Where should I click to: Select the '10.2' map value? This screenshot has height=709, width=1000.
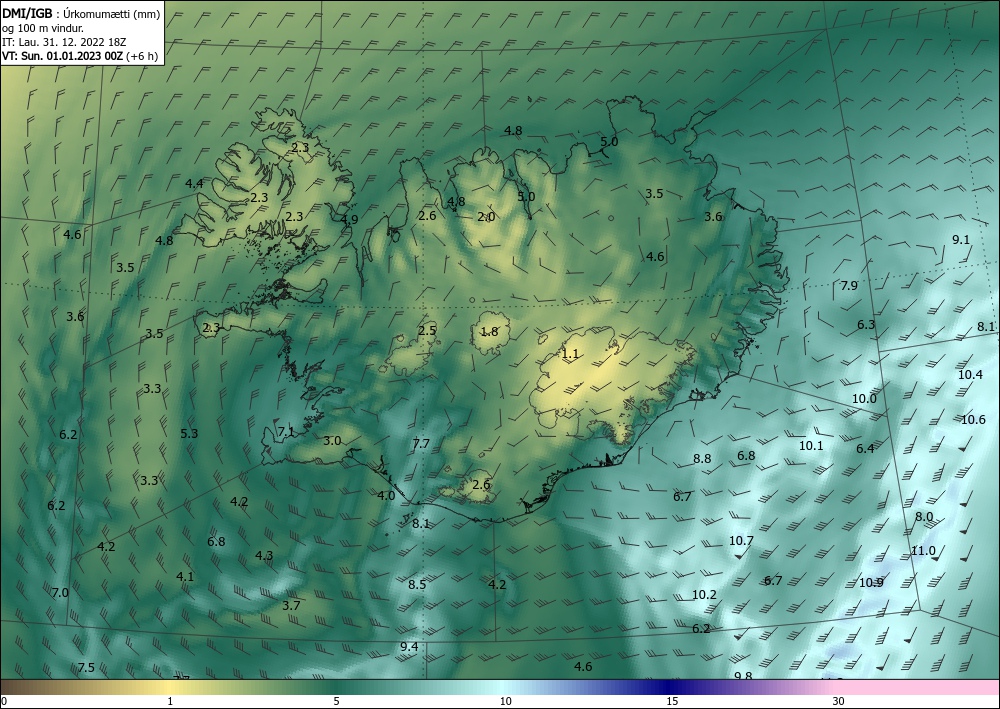point(704,595)
